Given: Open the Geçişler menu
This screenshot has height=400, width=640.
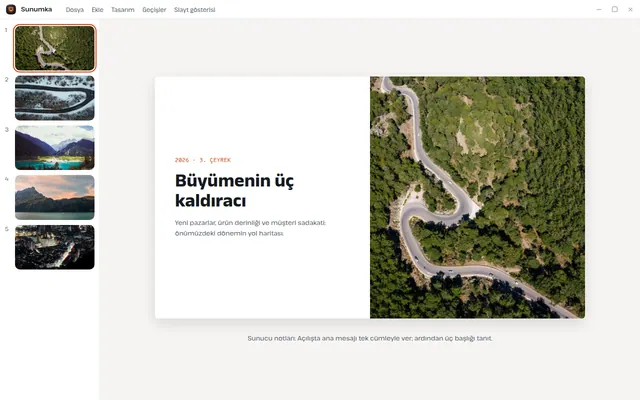Looking at the screenshot, I should (x=154, y=9).
